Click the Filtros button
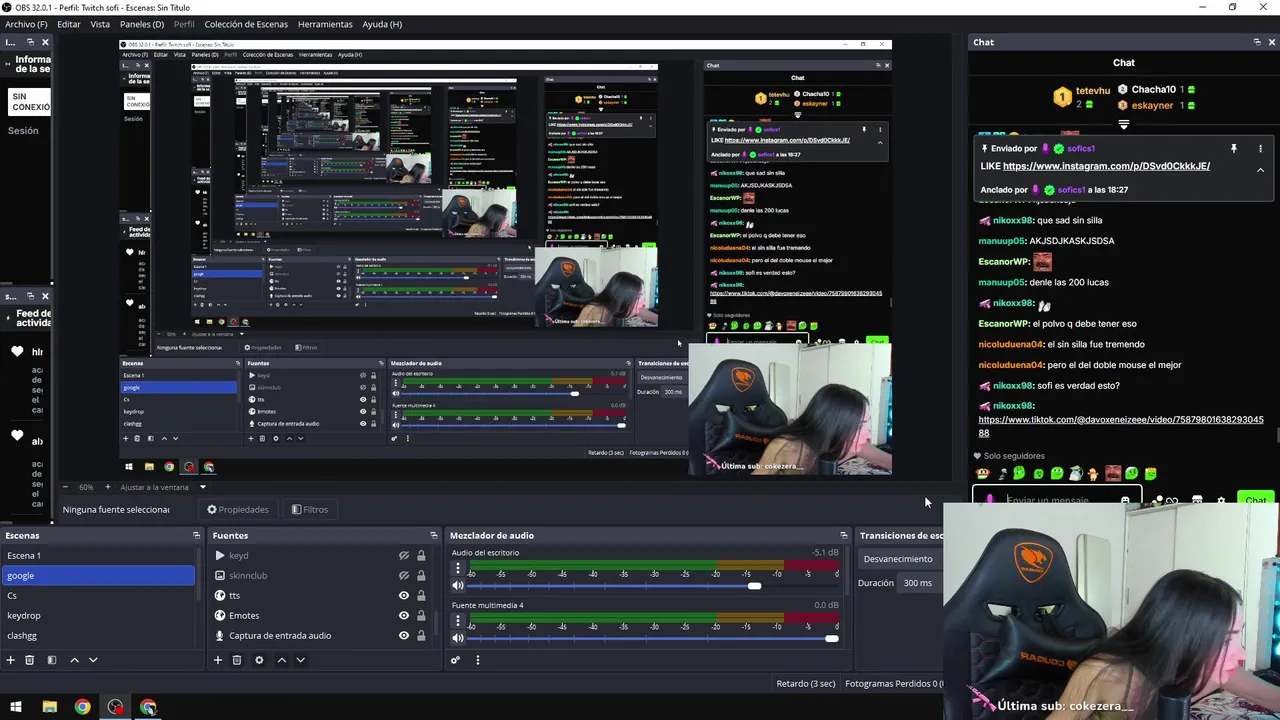Screen dimensions: 1280x720 [x=310, y=509]
